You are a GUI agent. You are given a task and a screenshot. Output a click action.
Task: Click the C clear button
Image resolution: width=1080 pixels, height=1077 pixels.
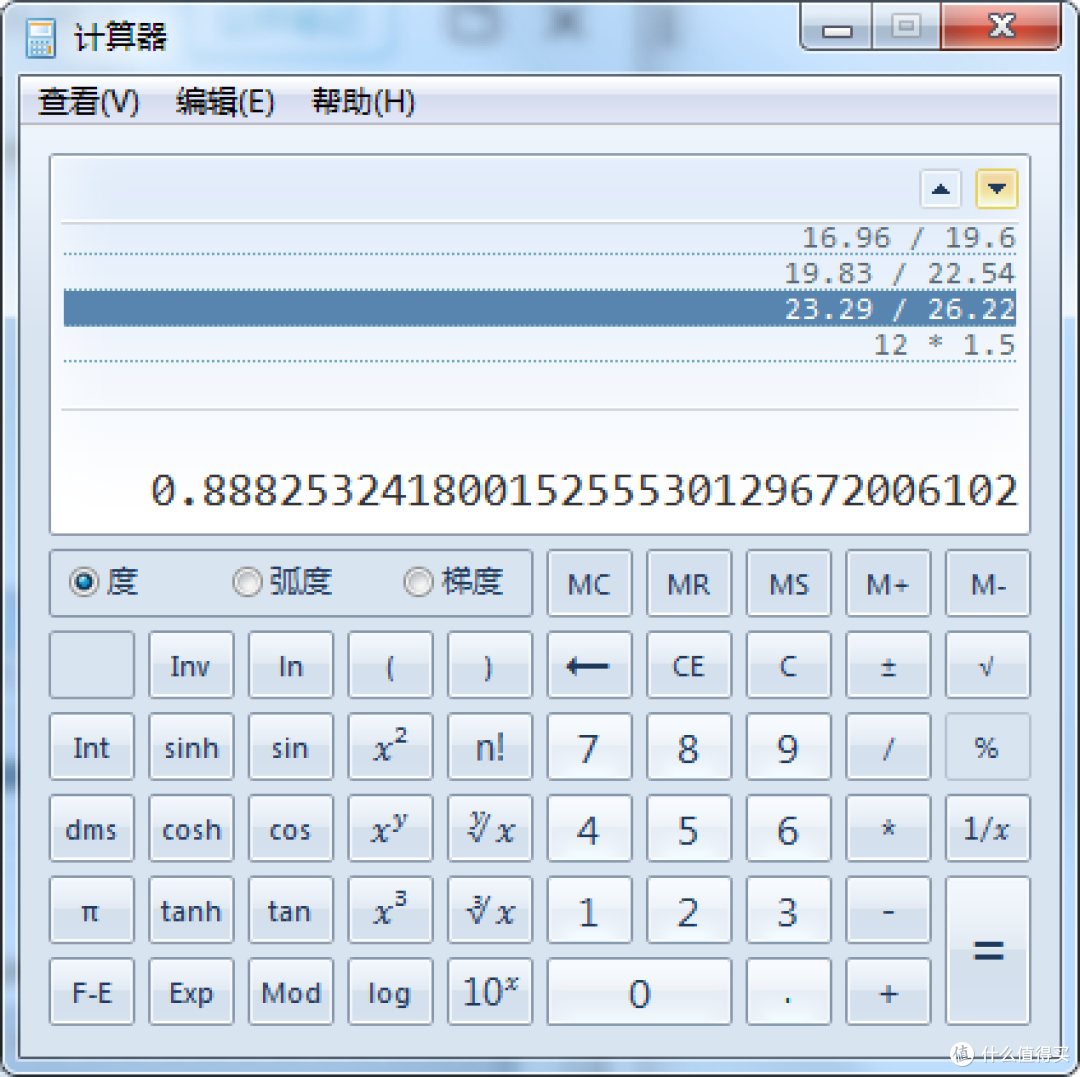pos(788,665)
